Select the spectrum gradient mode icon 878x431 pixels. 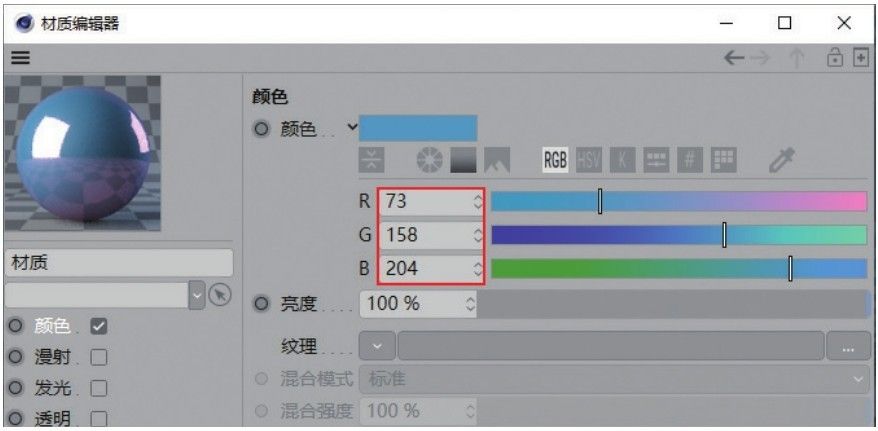[464, 161]
